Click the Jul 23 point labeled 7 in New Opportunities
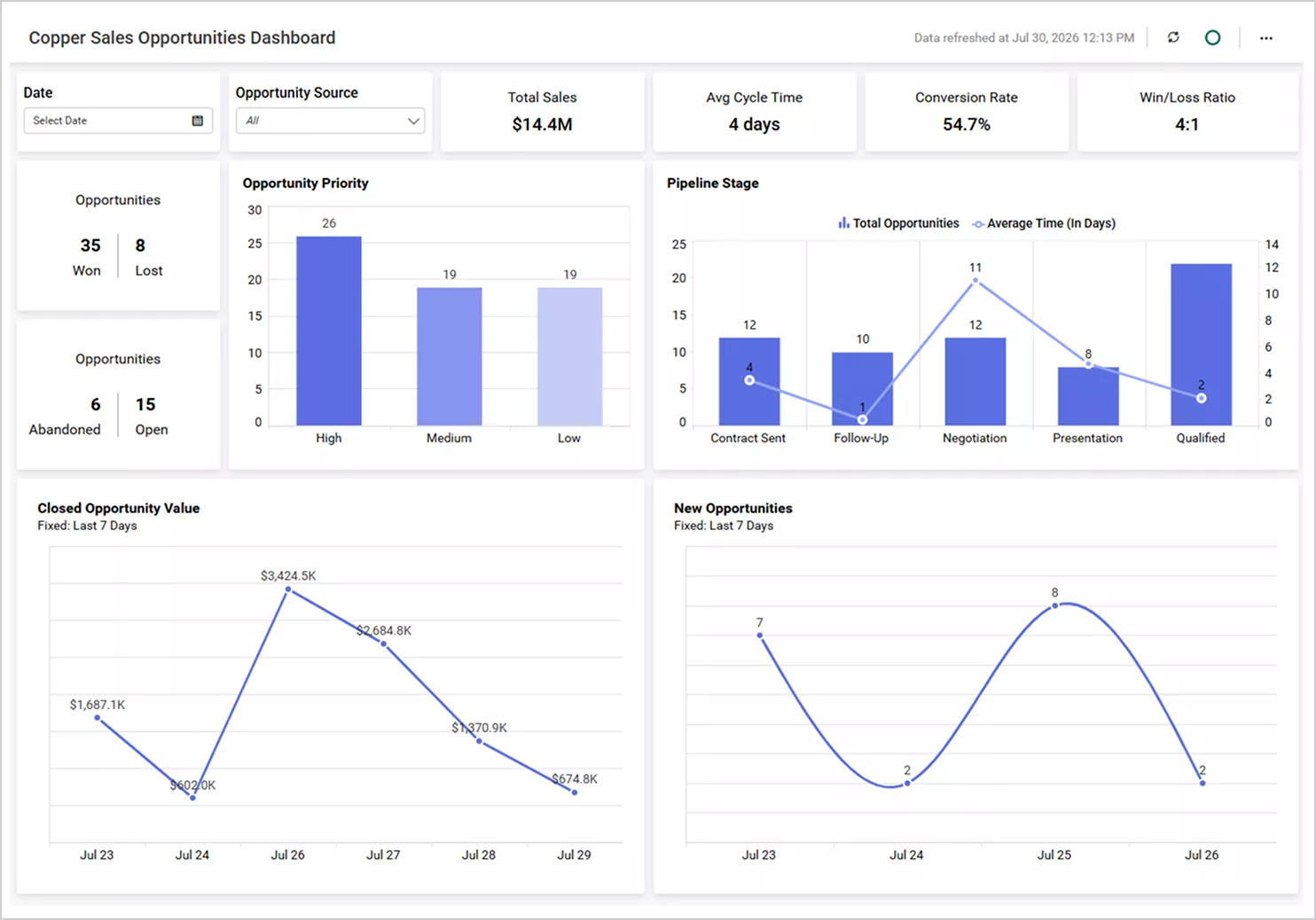This screenshot has width=1316, height=920. tap(760, 635)
